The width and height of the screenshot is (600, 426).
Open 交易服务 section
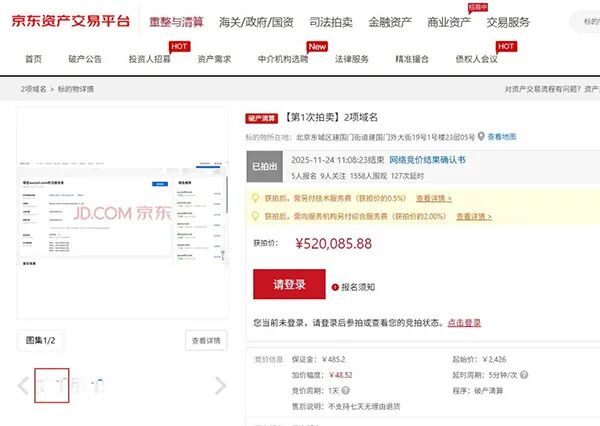coord(508,22)
